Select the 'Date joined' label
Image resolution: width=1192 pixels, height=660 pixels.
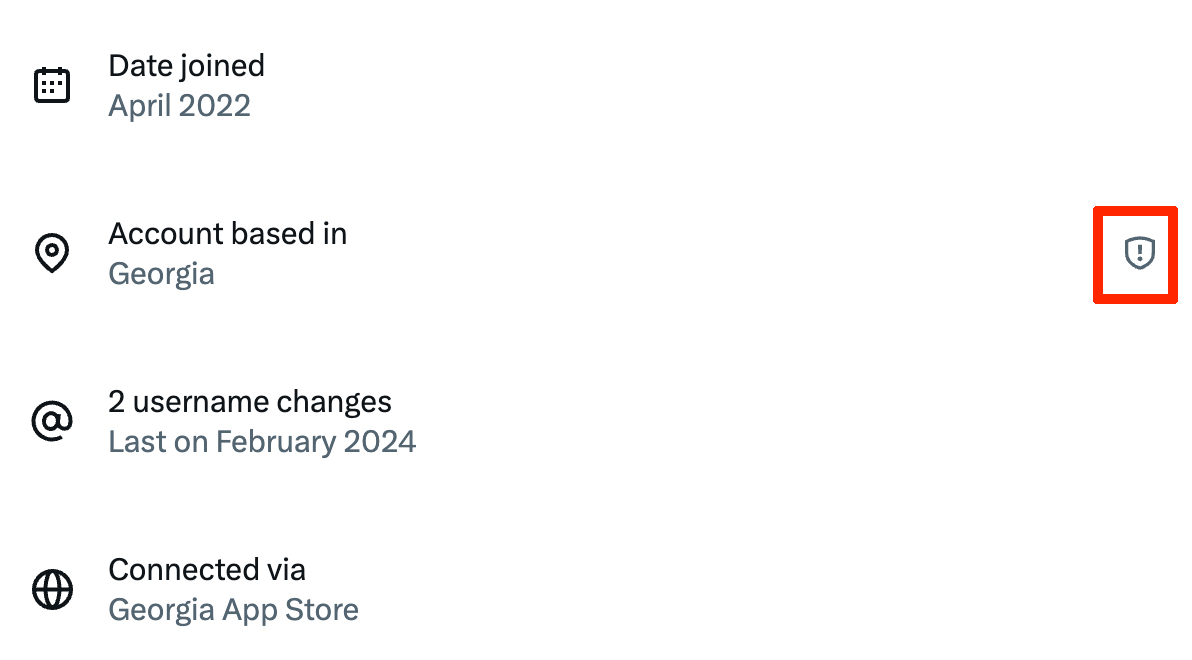186,66
